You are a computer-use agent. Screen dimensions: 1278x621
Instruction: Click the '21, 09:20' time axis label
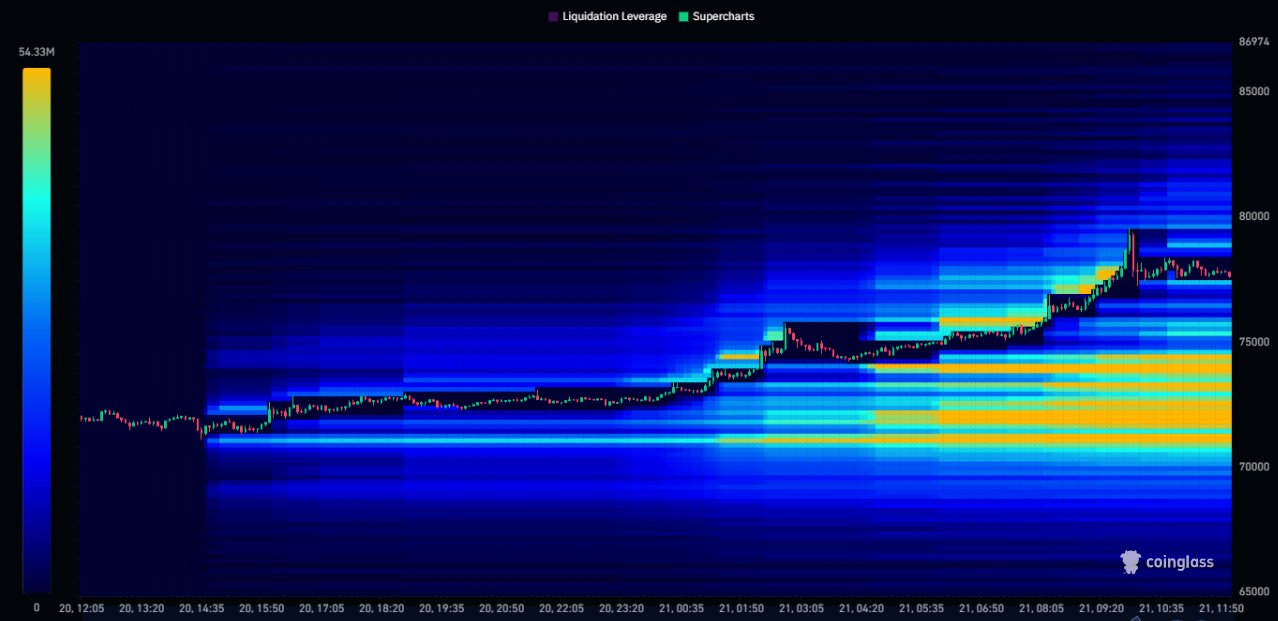1102,607
